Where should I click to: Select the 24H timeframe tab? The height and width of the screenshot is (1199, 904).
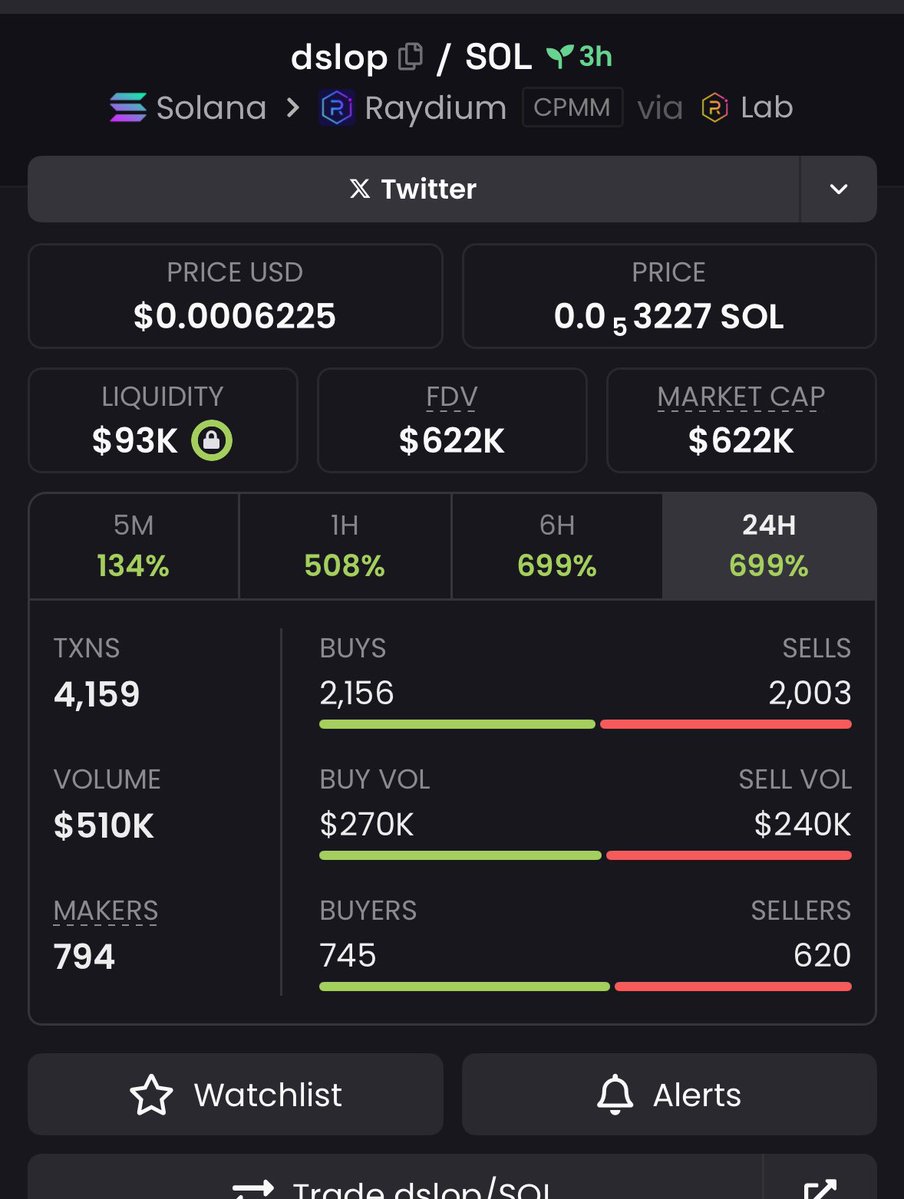[769, 546]
